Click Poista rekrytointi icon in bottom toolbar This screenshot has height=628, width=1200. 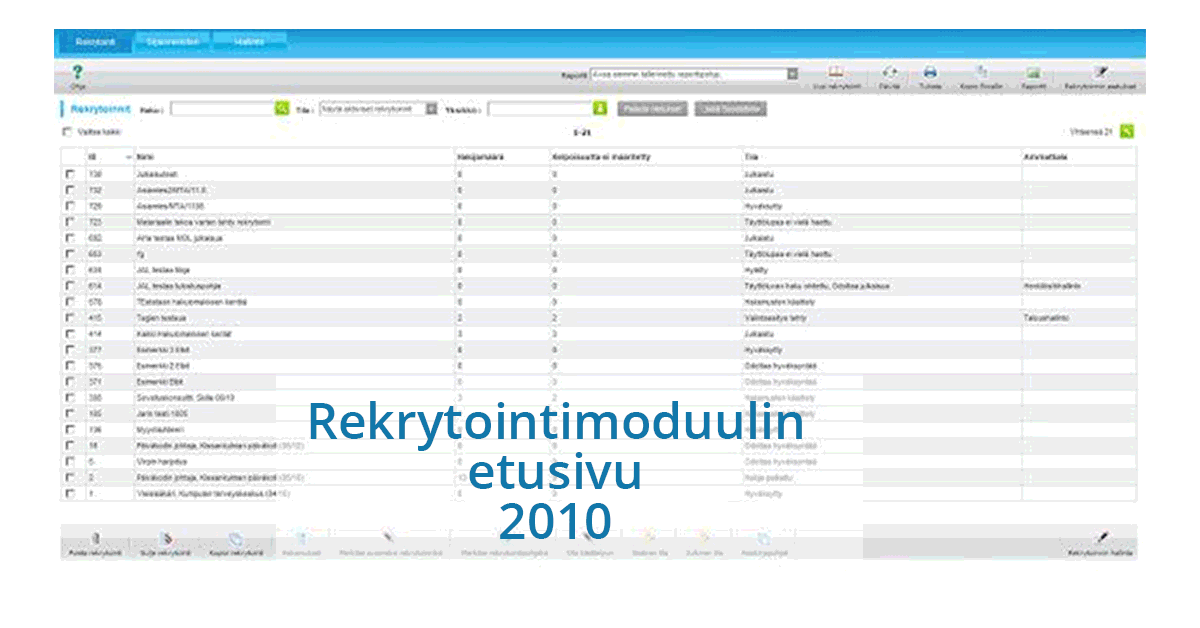(x=95, y=539)
